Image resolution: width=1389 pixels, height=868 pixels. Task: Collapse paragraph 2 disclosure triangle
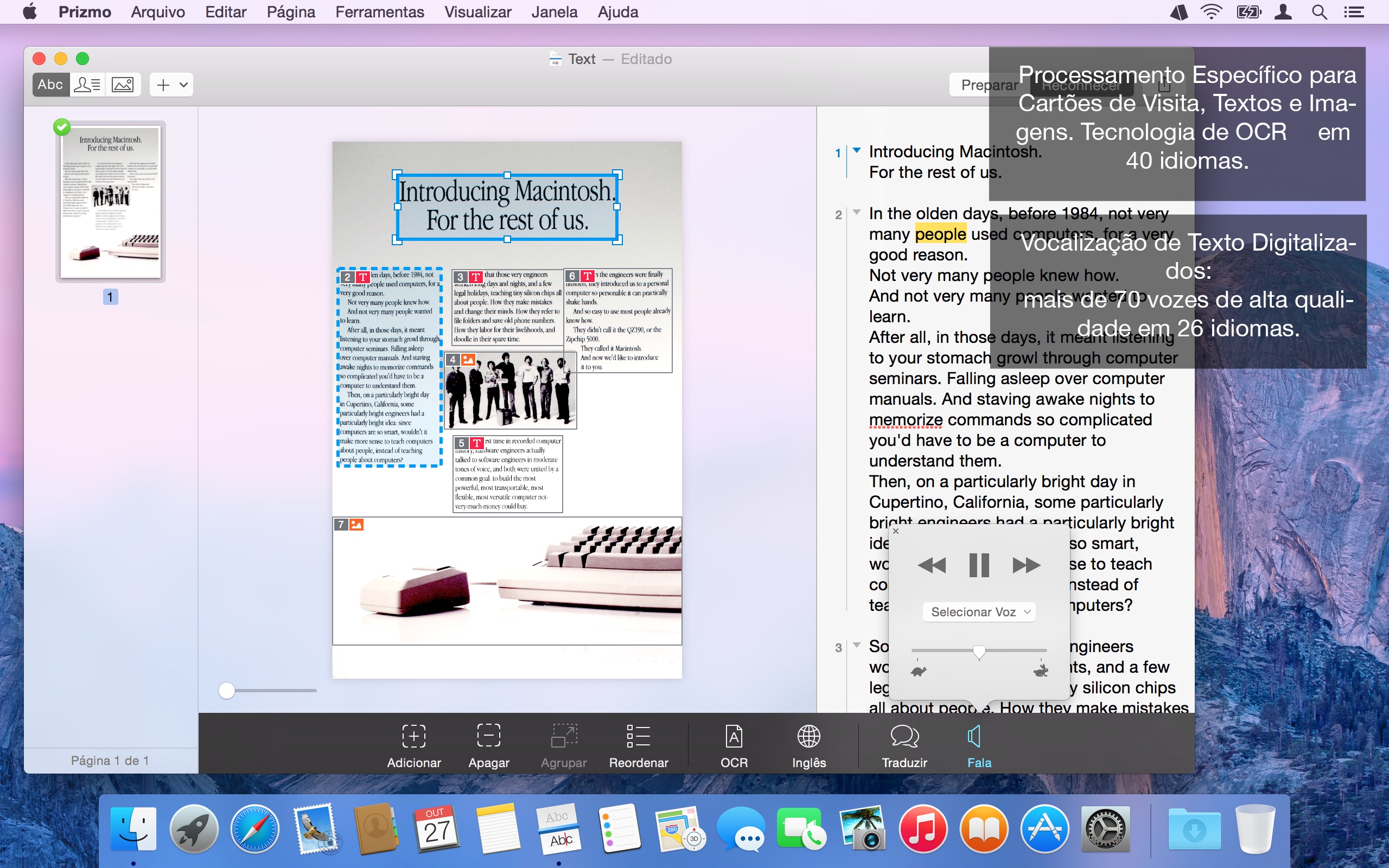click(x=857, y=213)
